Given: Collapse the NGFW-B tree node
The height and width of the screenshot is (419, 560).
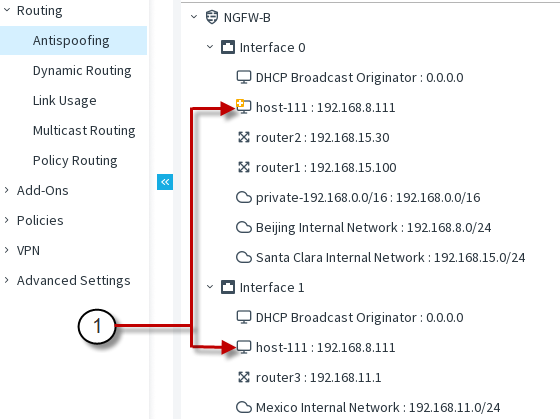Looking at the screenshot, I should pyautogui.click(x=194, y=17).
